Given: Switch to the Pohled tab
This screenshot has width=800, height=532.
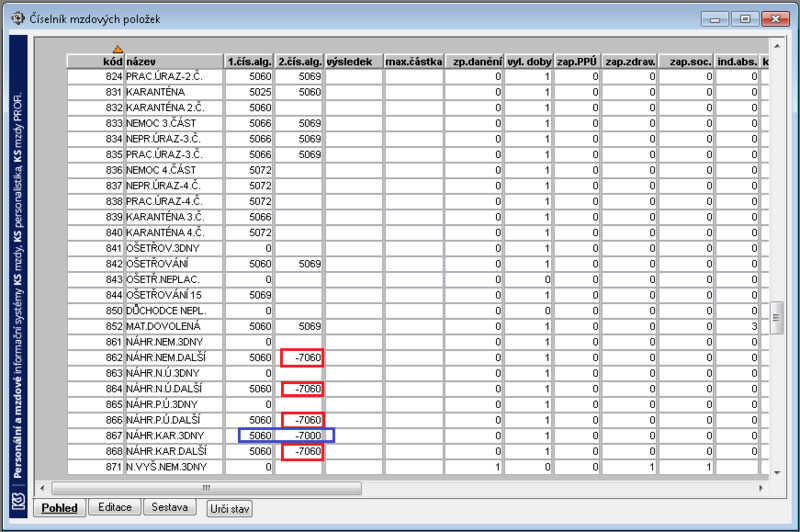Looking at the screenshot, I should pos(59,508).
